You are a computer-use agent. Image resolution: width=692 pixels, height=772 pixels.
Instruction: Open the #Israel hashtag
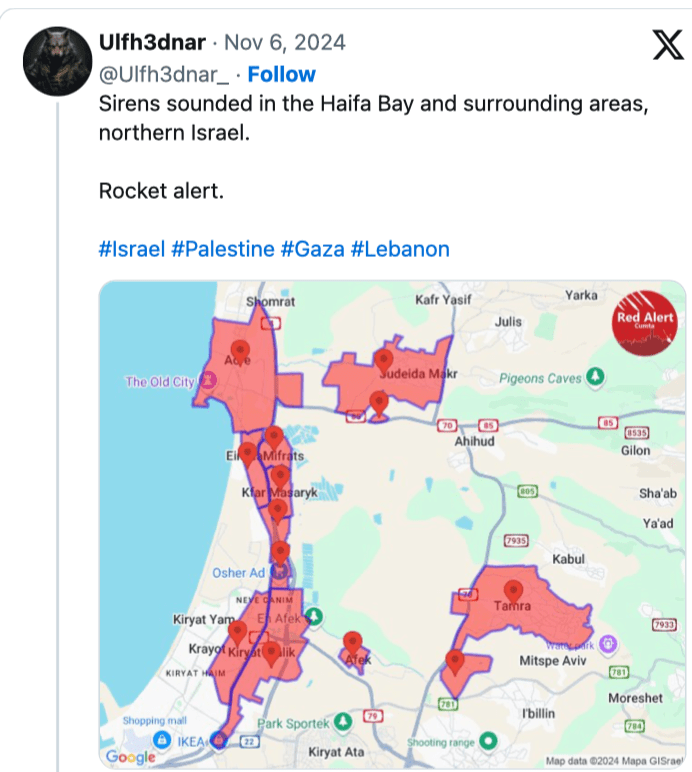[x=132, y=249]
